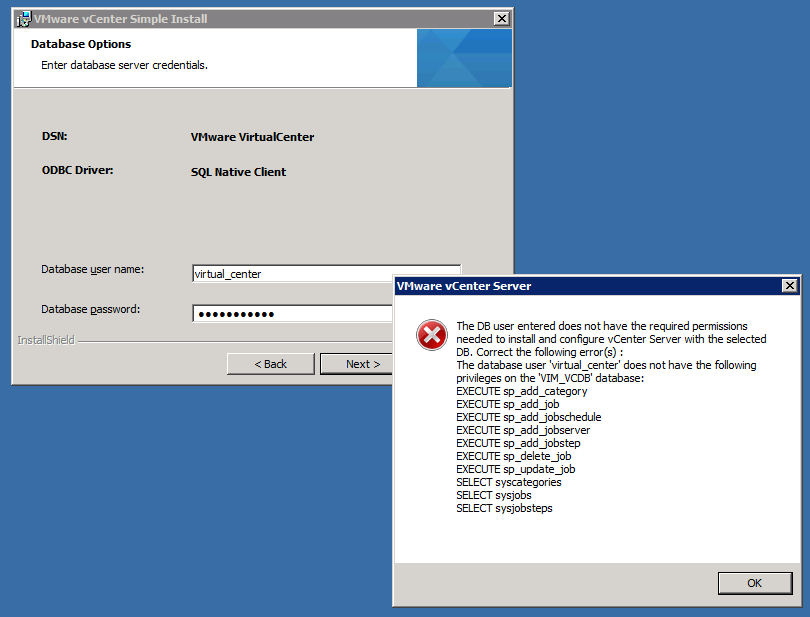Click the Next button in the installer
The image size is (810, 617).
[x=356, y=364]
